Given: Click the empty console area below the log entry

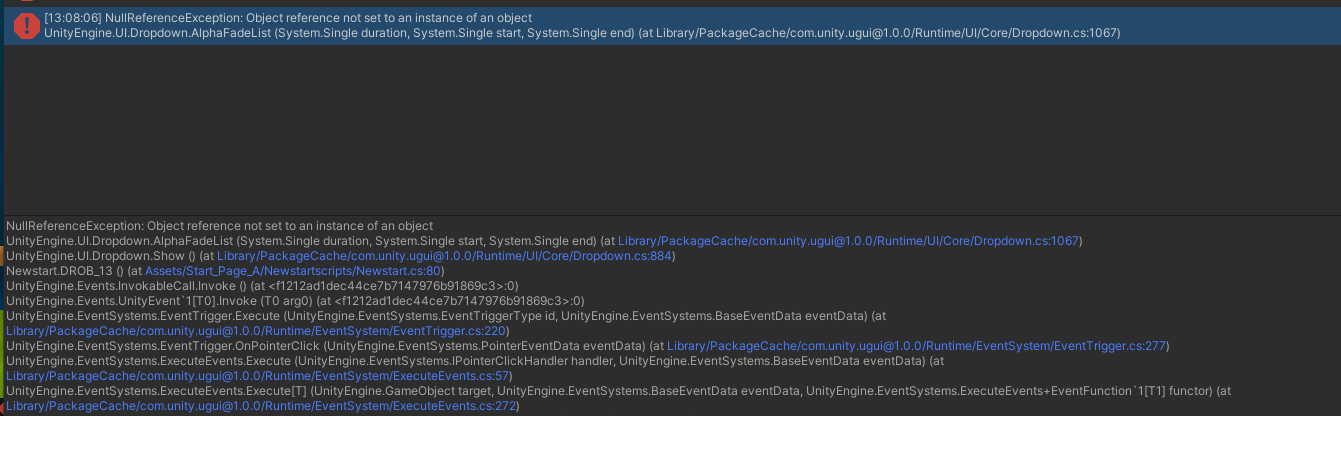Looking at the screenshot, I should tap(672, 128).
